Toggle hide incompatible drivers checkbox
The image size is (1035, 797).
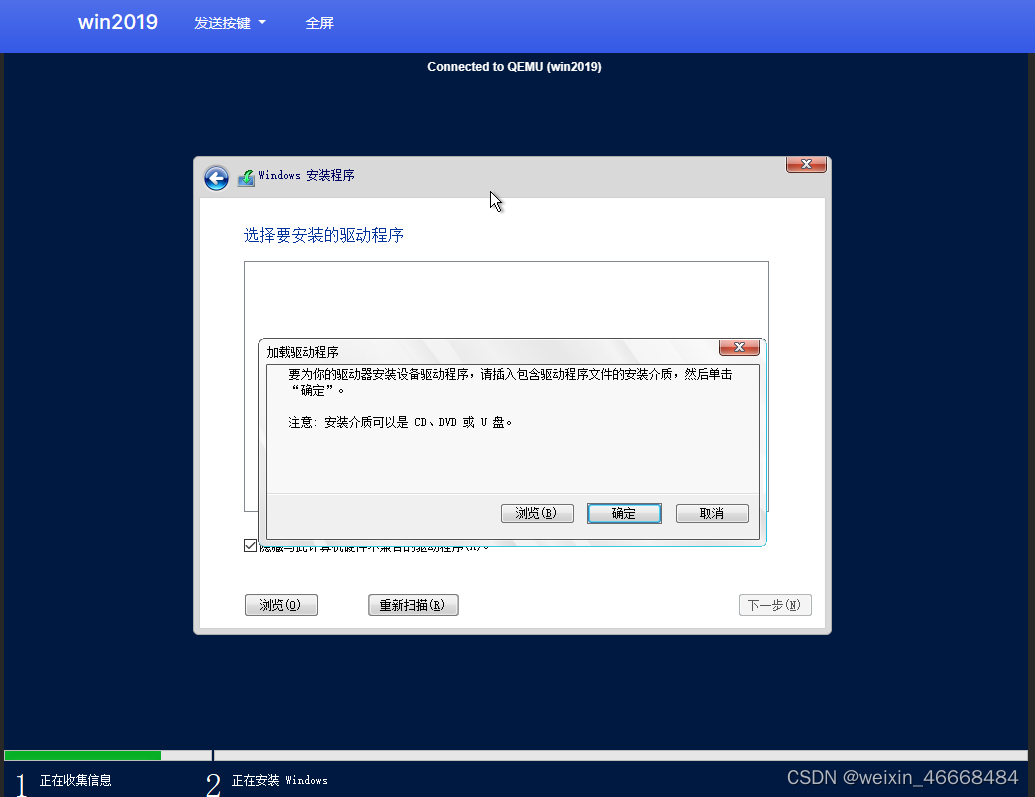pos(250,545)
